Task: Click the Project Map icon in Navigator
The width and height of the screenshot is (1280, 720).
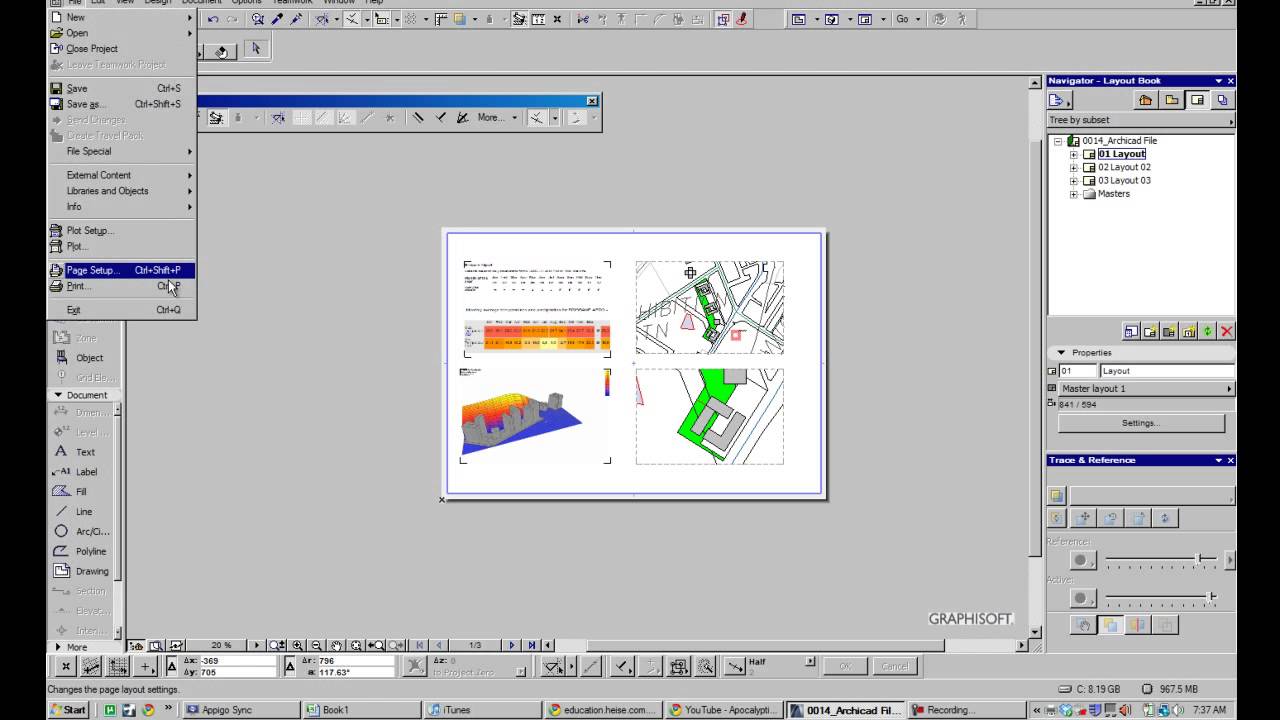Action: click(x=1145, y=100)
